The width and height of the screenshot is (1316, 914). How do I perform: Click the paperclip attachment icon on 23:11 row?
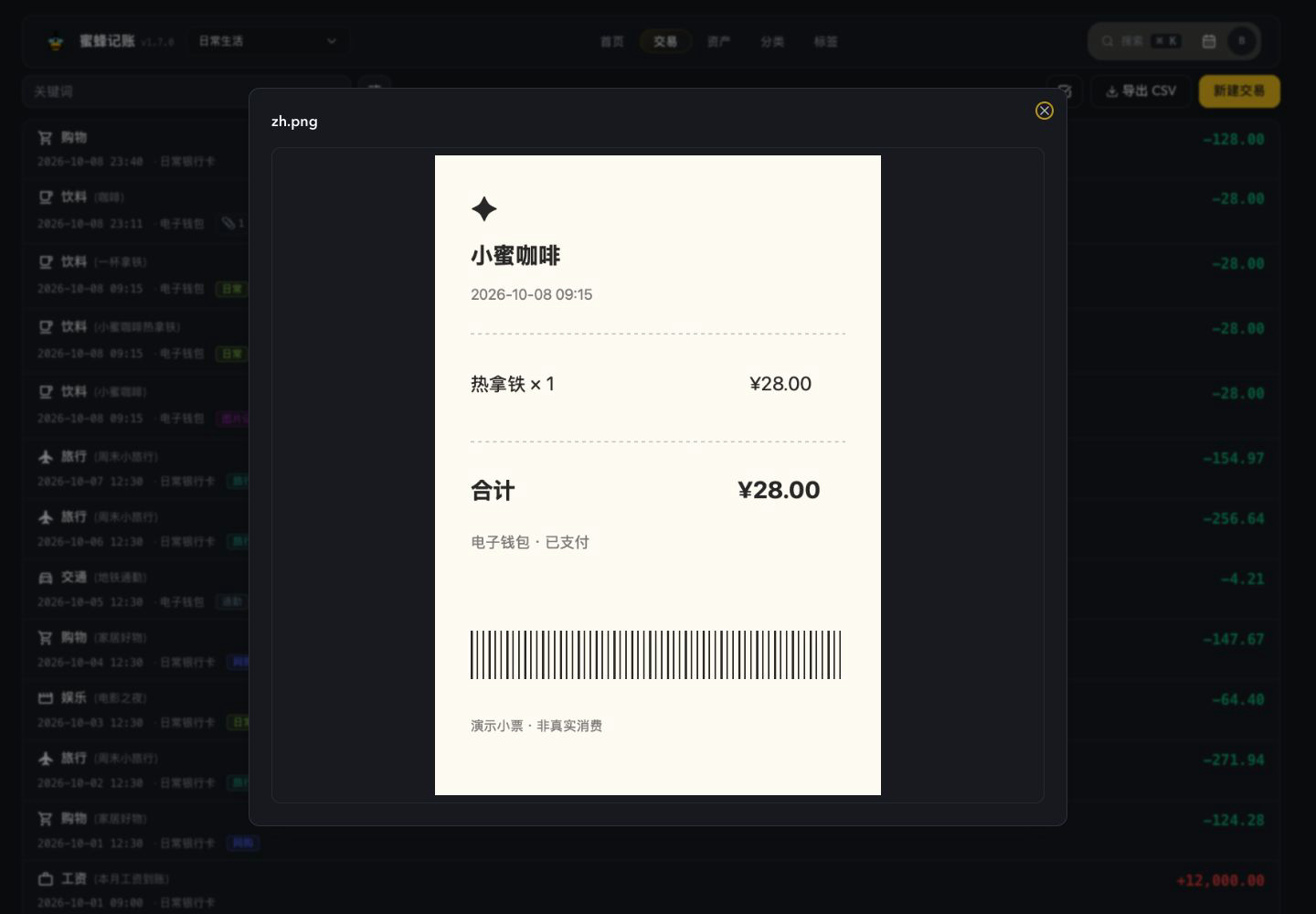point(228,223)
